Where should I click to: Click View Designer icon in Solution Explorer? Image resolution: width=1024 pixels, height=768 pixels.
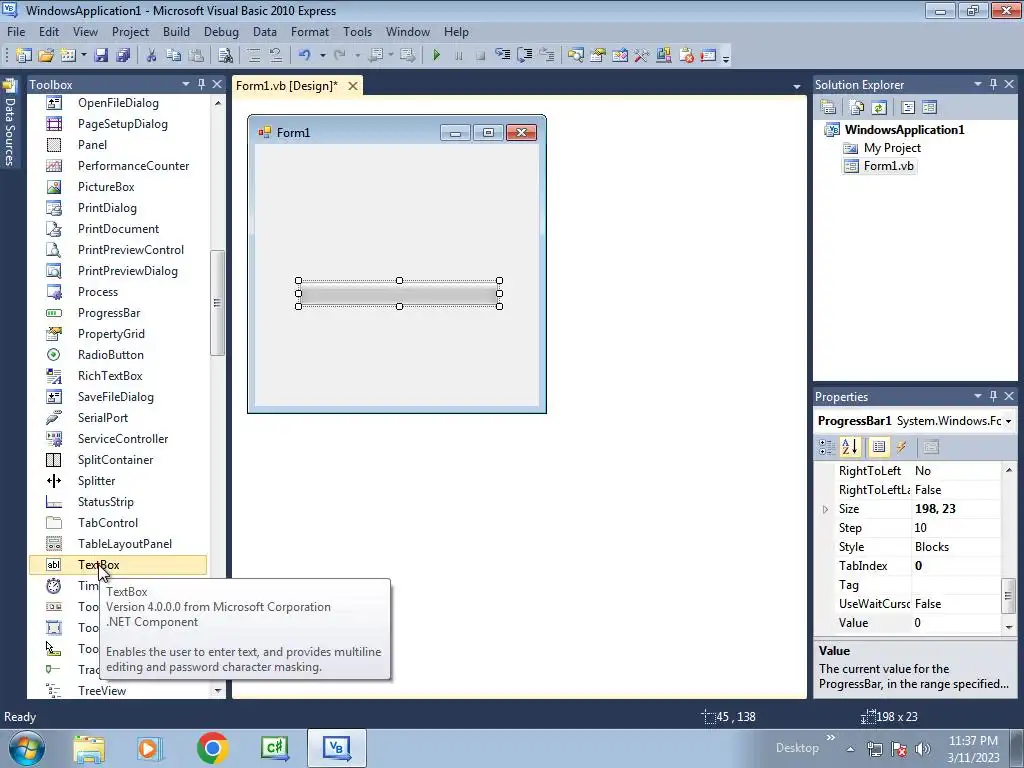(x=930, y=107)
